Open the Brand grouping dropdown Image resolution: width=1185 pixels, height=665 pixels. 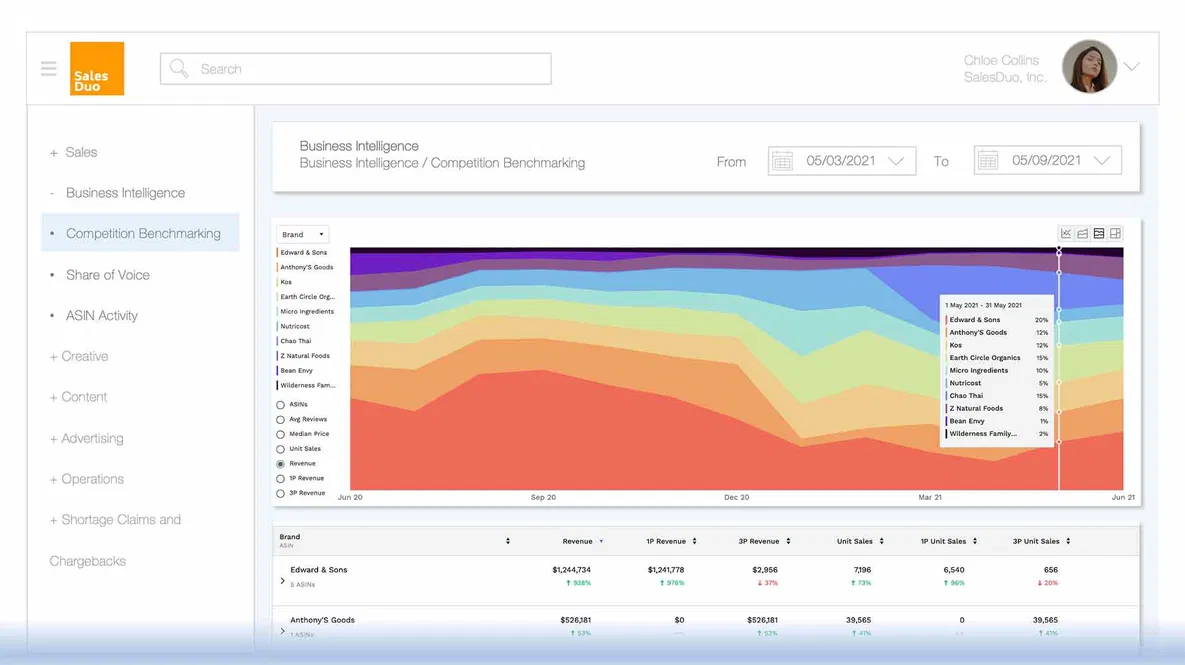point(302,234)
